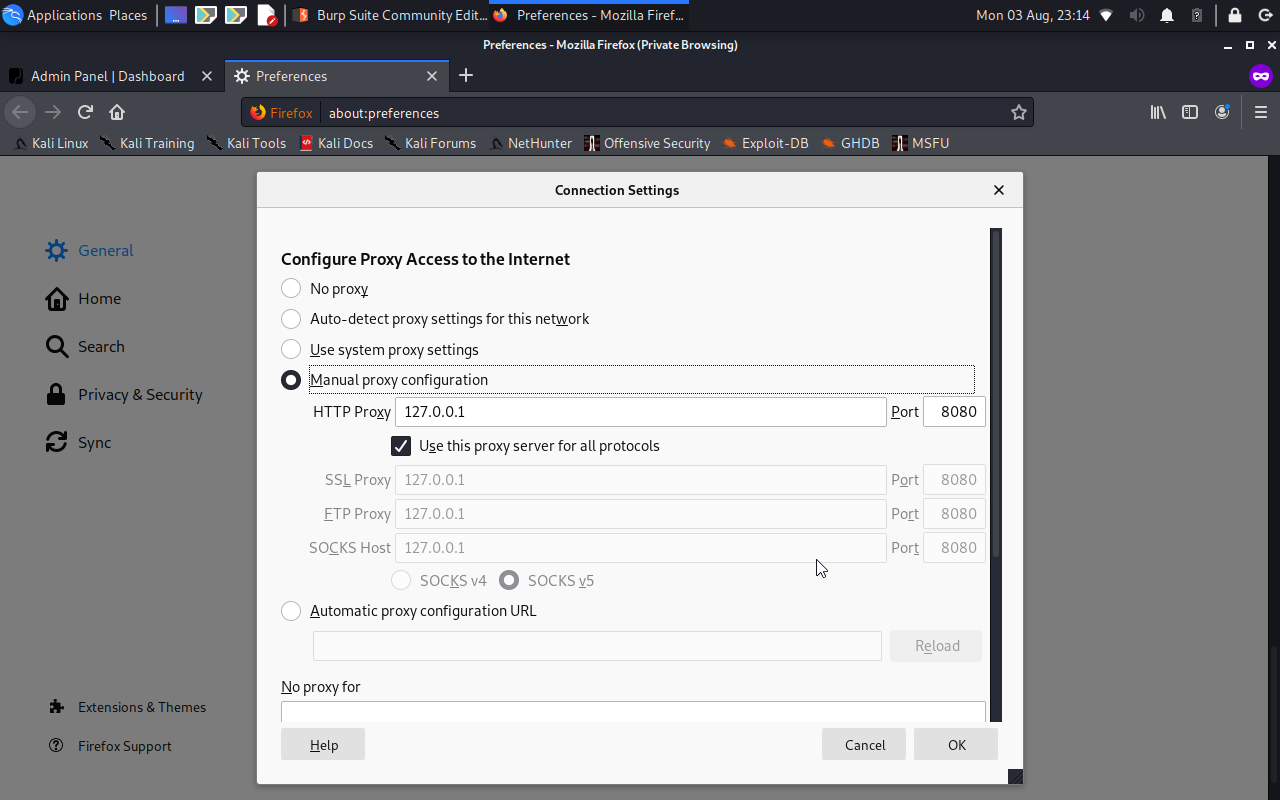Open the Applications menu
The width and height of the screenshot is (1280, 800).
(x=62, y=15)
